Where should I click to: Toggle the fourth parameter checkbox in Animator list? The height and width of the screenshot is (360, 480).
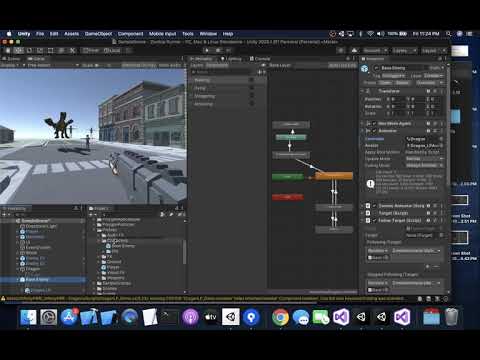[252, 104]
